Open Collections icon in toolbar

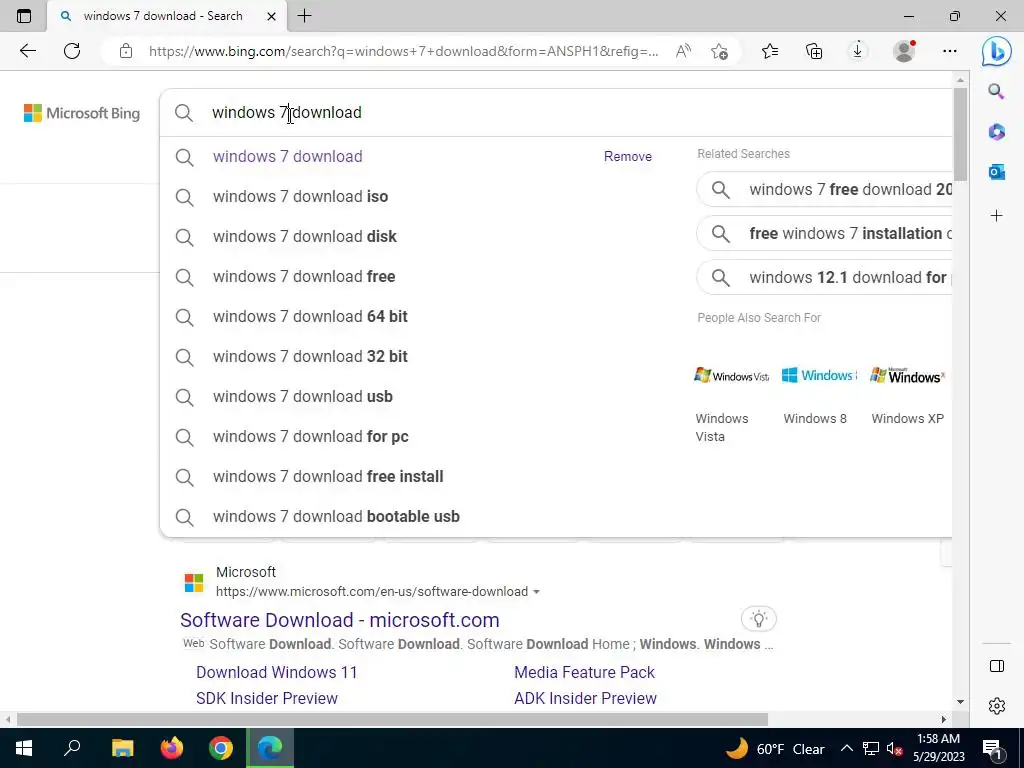[814, 51]
